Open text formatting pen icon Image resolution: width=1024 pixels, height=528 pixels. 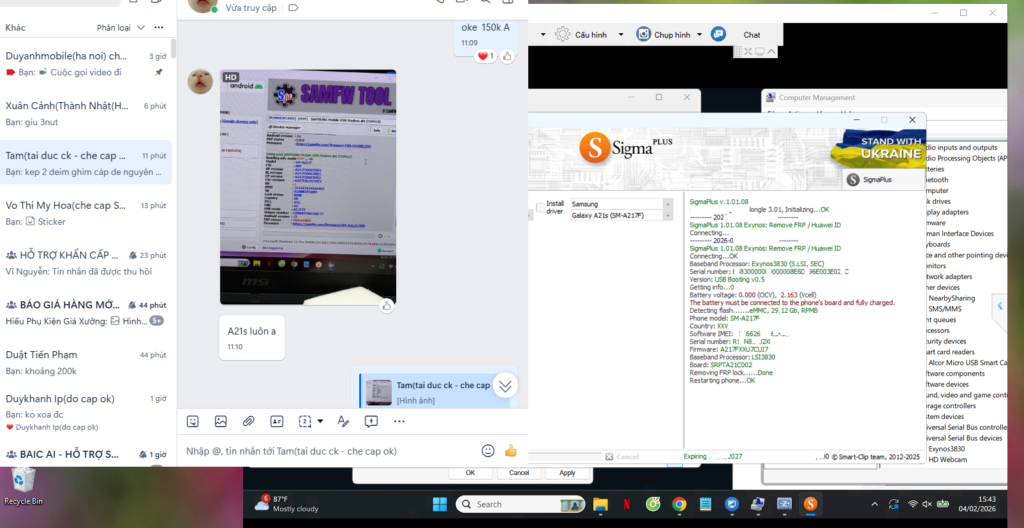(x=343, y=421)
